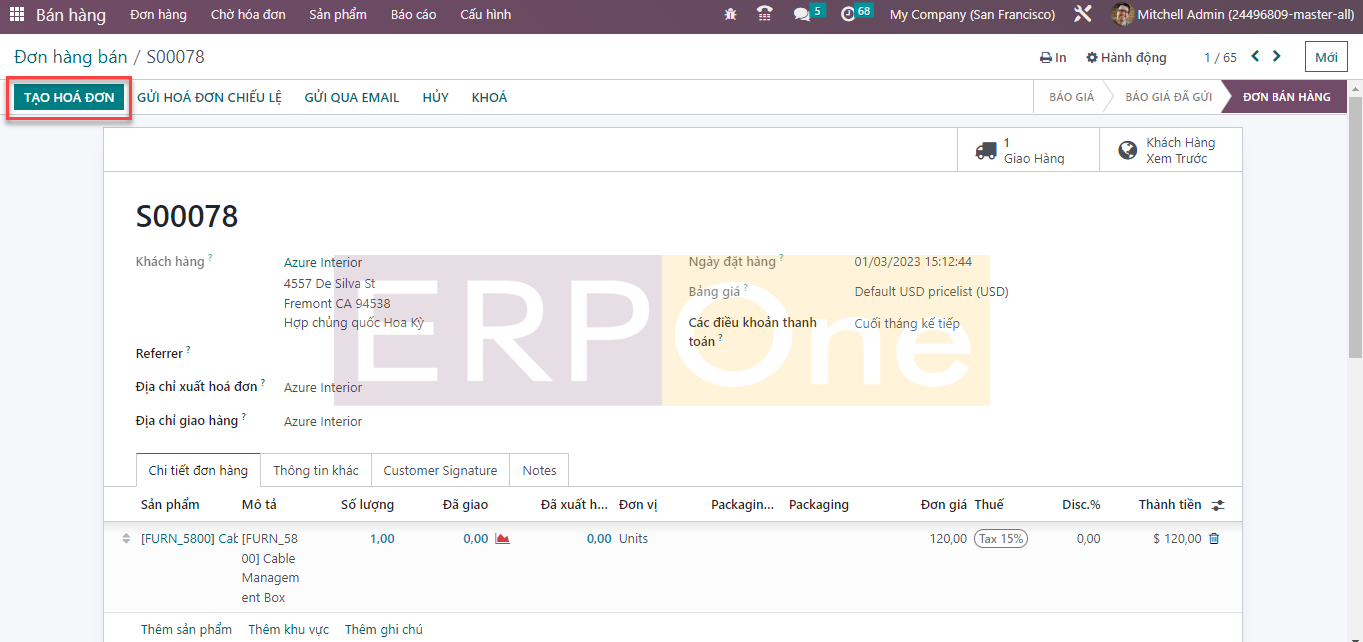Open the chat messages icon with badge 5
This screenshot has width=1363, height=642.
tap(802, 15)
